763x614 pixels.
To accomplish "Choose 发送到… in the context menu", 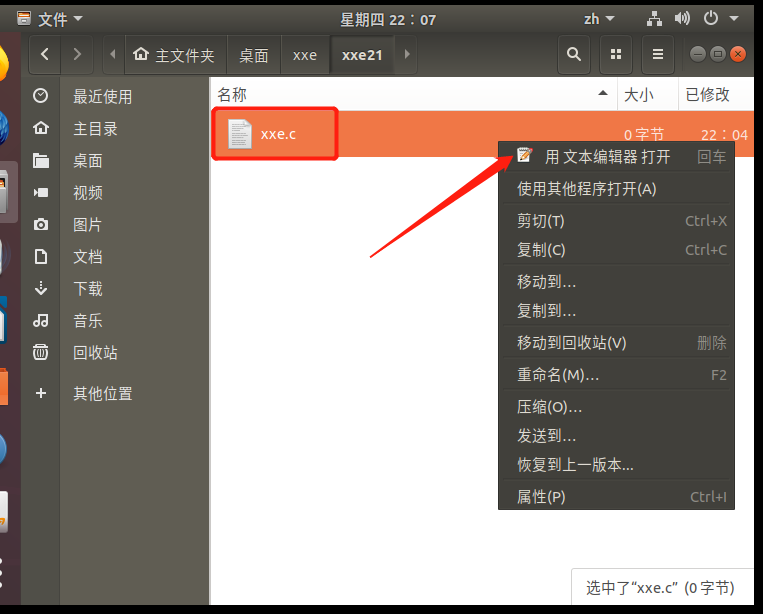I will (617, 435).
